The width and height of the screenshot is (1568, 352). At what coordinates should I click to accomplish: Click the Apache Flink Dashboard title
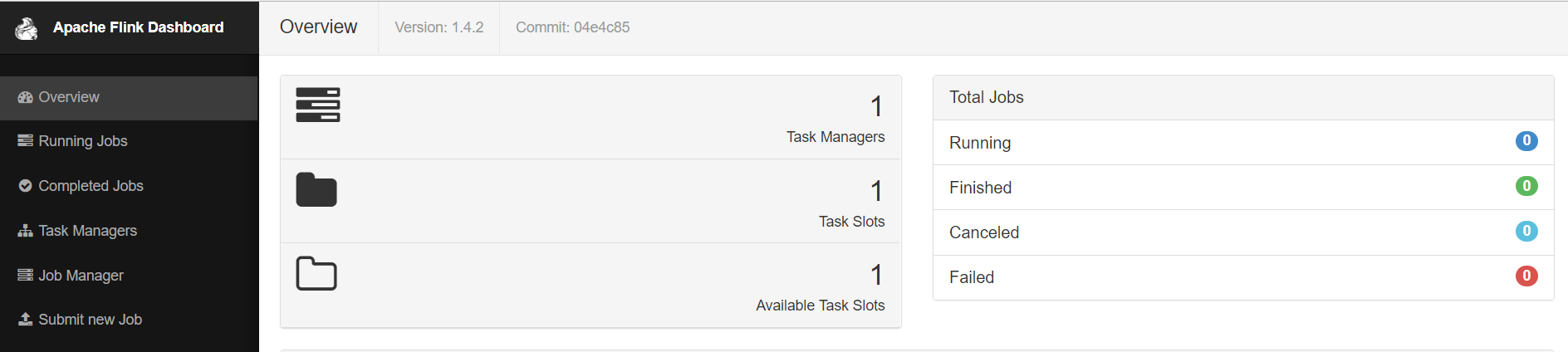pyautogui.click(x=138, y=27)
